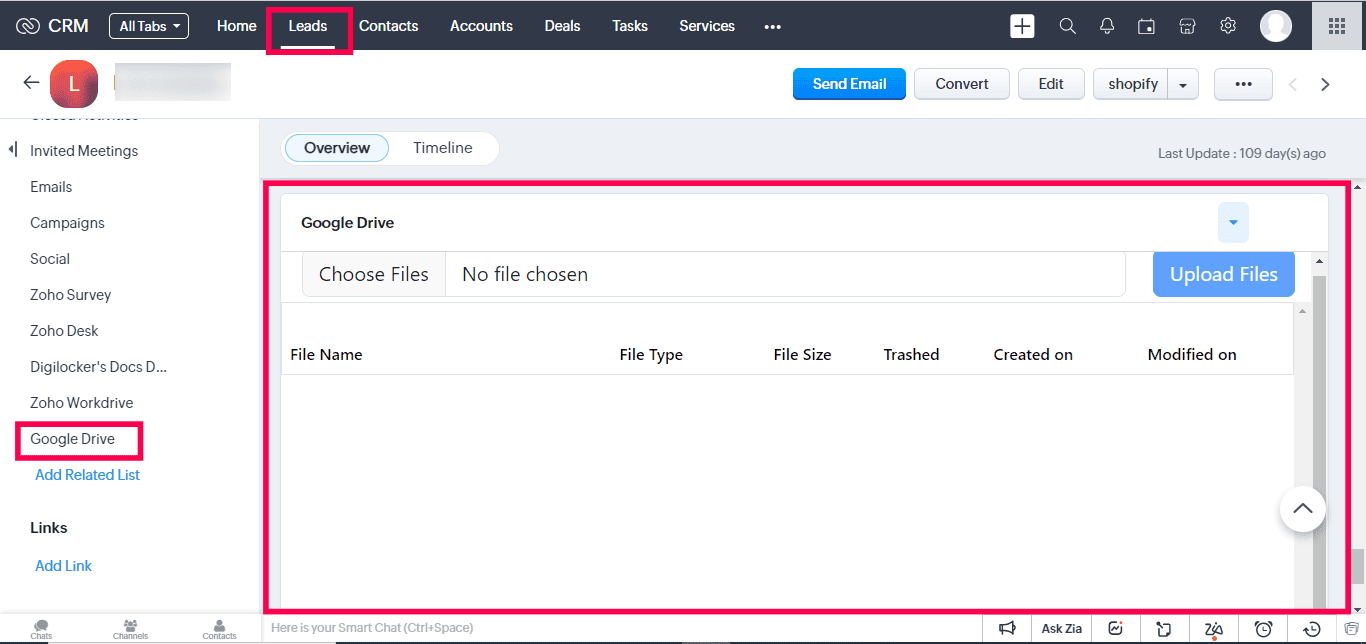The image size is (1366, 644).
Task: Click the Add Related List link
Action: point(88,475)
